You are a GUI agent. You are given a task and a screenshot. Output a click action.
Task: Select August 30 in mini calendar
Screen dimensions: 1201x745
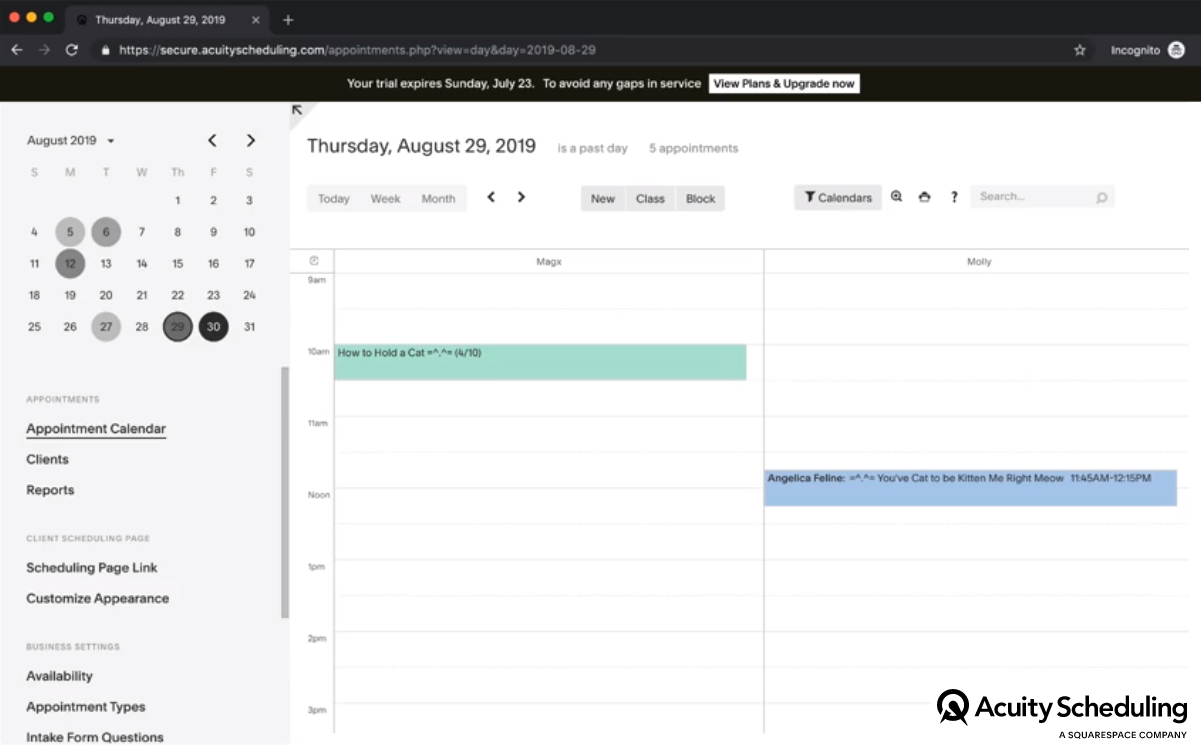(213, 327)
